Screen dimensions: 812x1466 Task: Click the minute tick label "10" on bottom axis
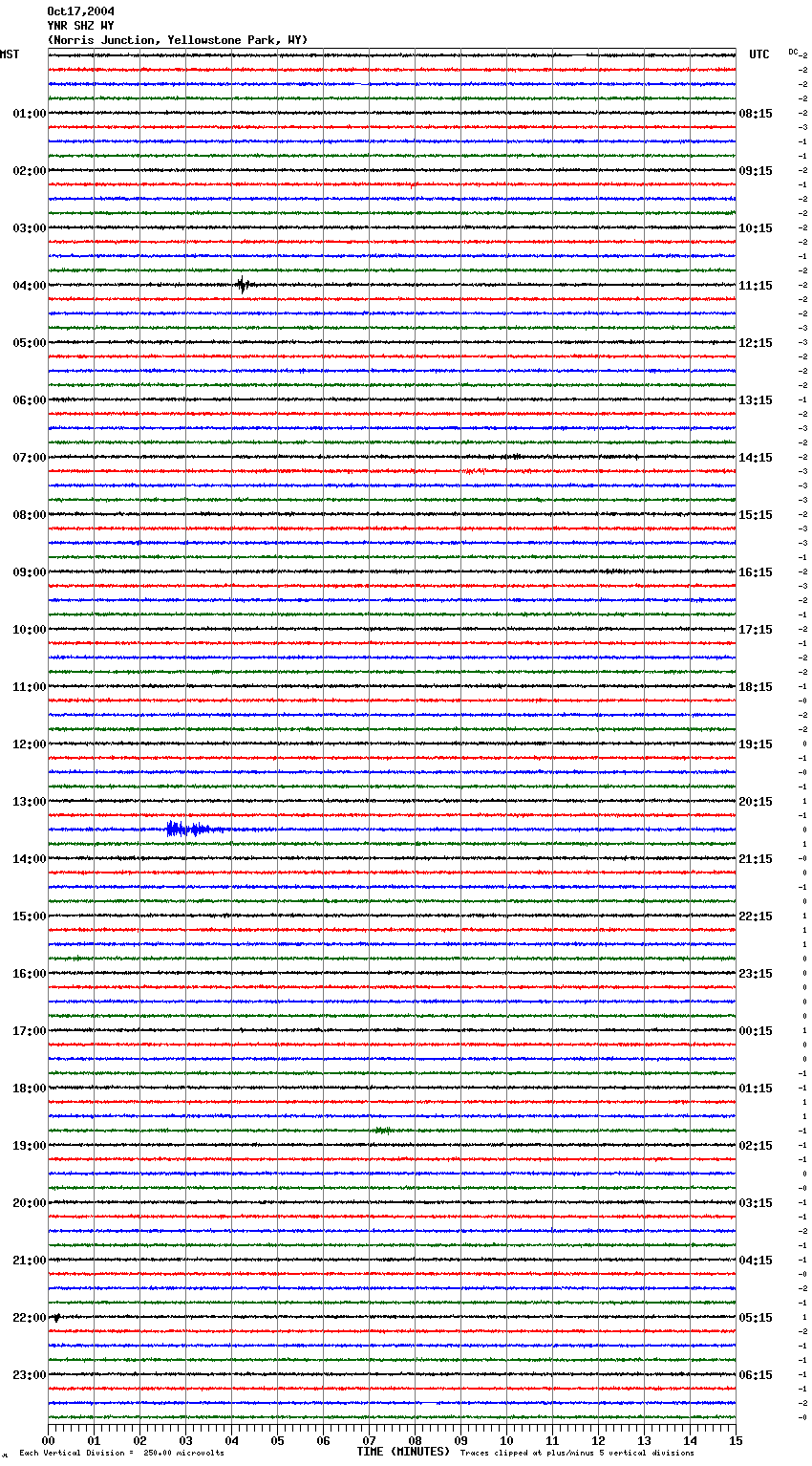click(x=506, y=1440)
